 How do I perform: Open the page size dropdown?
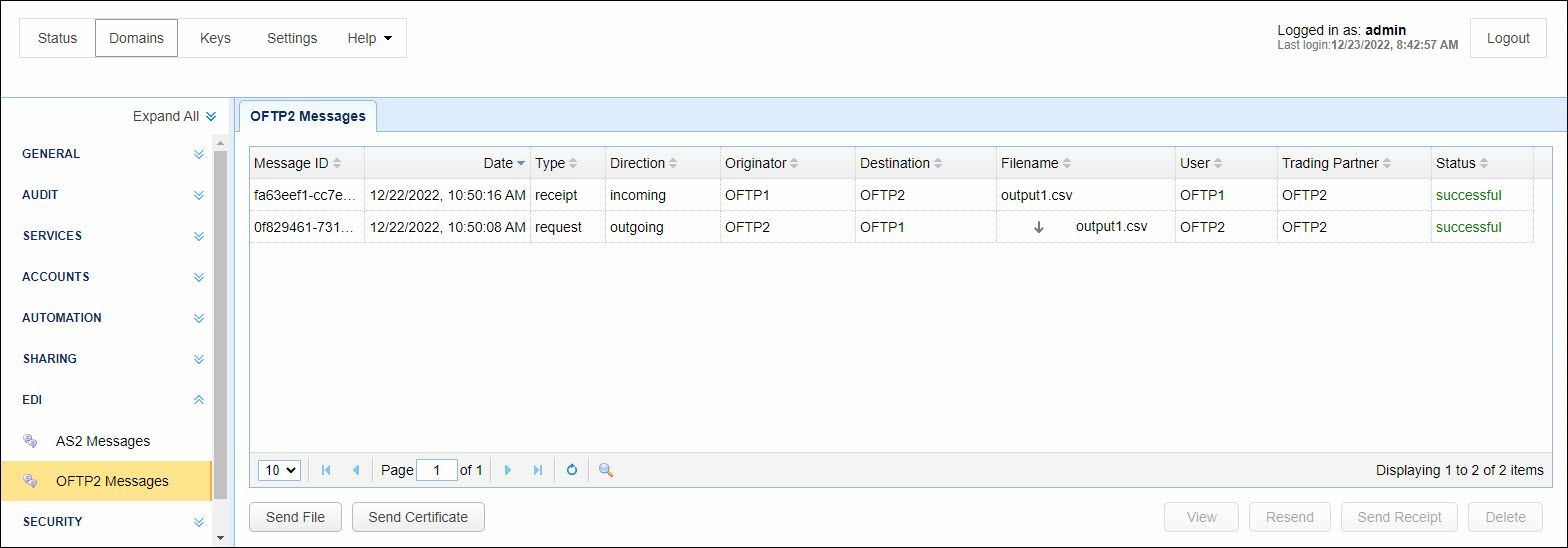[x=279, y=470]
